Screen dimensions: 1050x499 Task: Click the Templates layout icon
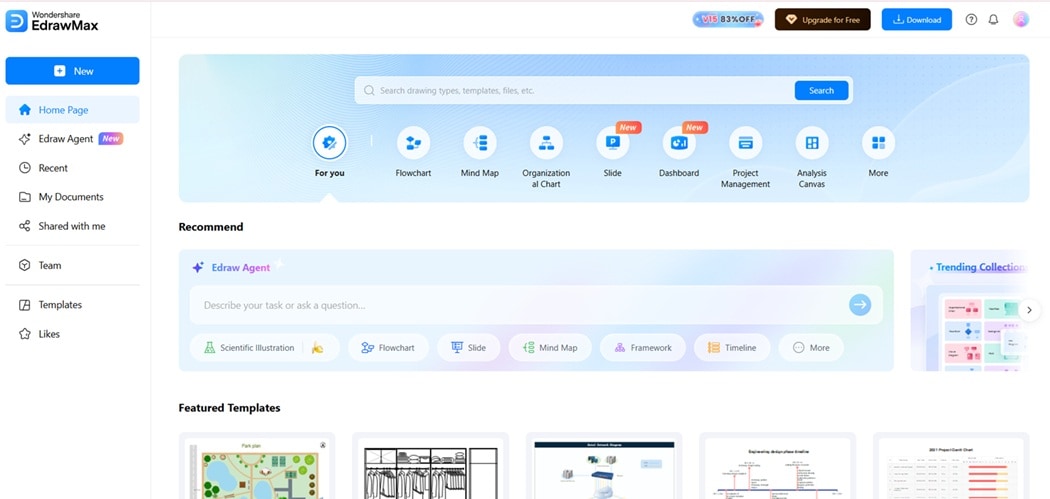pos(25,305)
